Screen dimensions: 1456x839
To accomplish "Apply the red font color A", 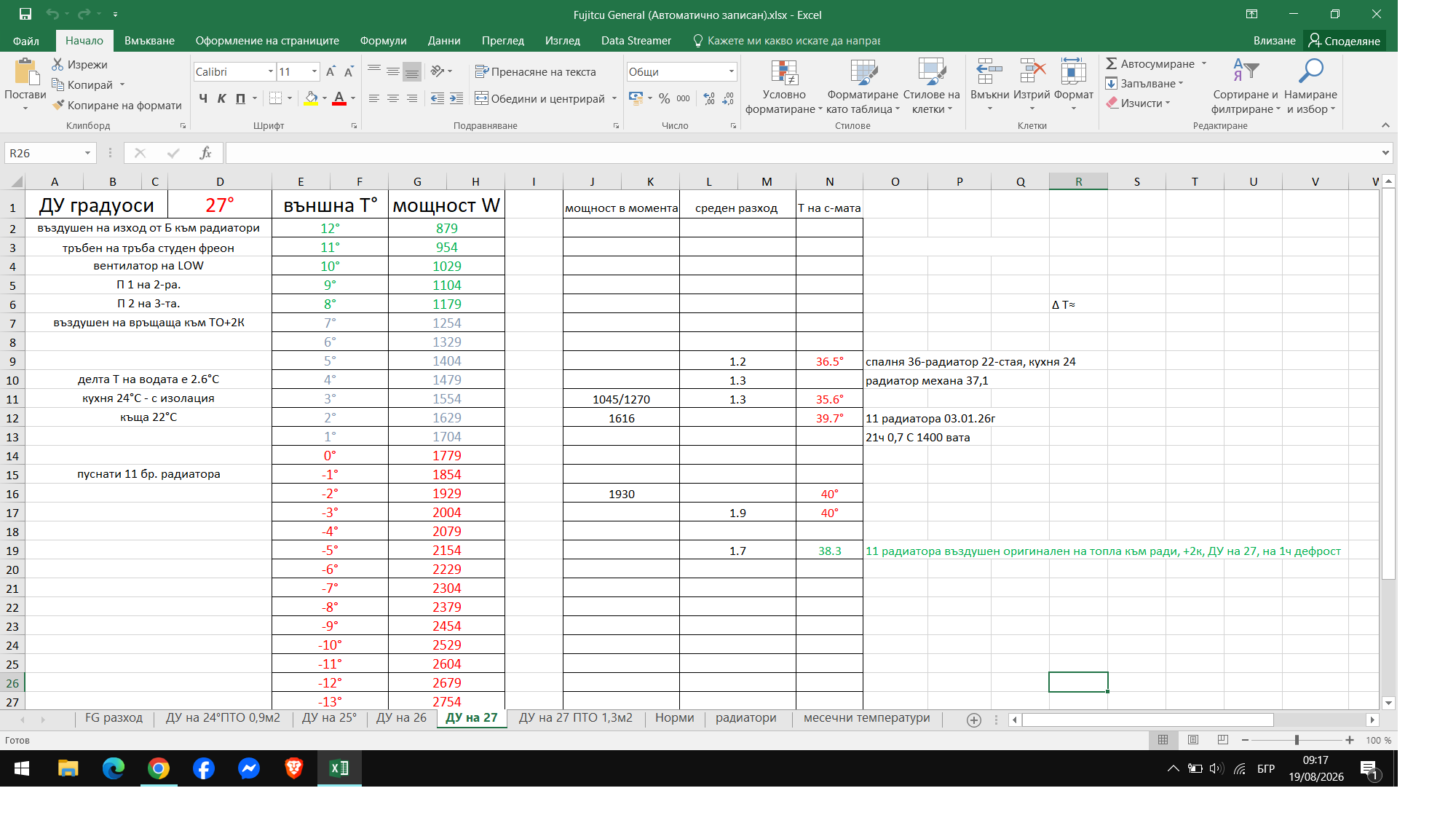I will (339, 98).
